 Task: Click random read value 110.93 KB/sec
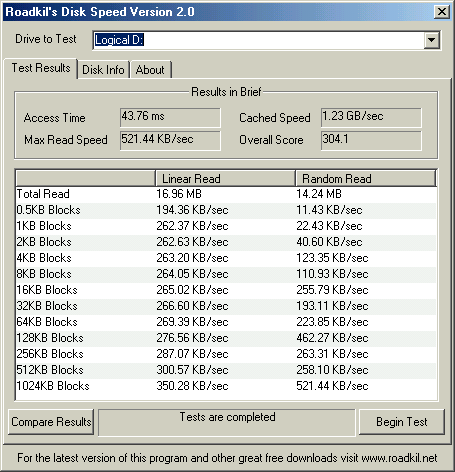click(x=332, y=274)
